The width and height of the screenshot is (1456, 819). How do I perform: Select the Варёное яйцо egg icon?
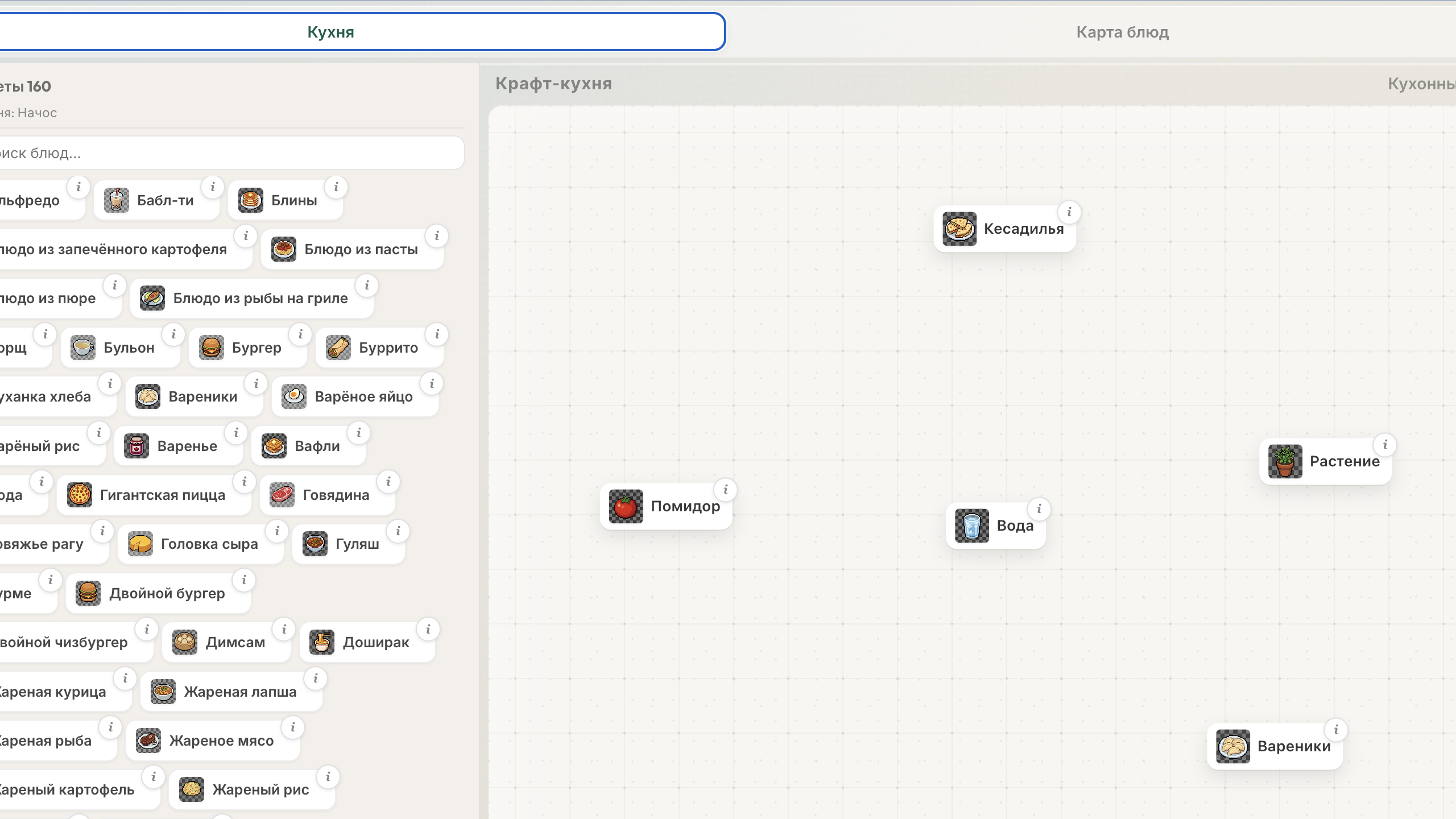point(294,396)
